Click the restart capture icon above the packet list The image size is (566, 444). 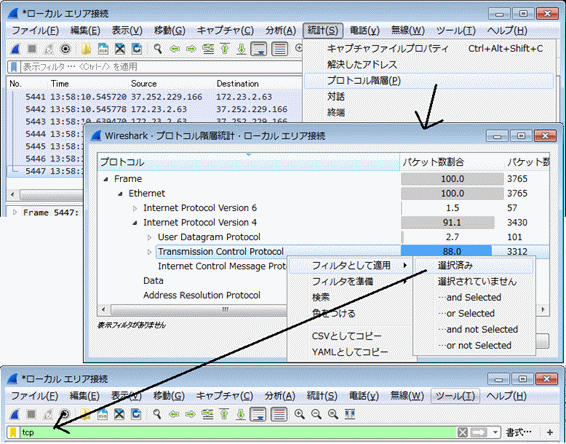48,49
